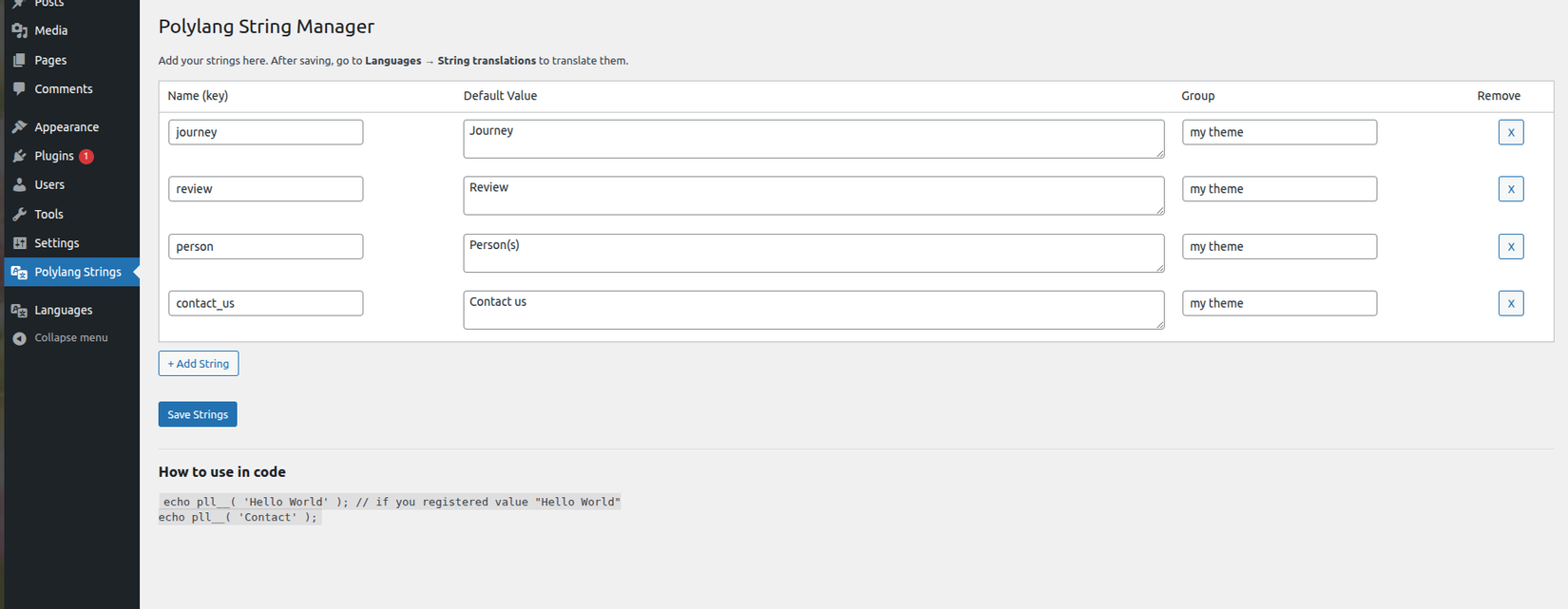Open Polylang Strings menu item
The image size is (1568, 609).
(x=77, y=272)
